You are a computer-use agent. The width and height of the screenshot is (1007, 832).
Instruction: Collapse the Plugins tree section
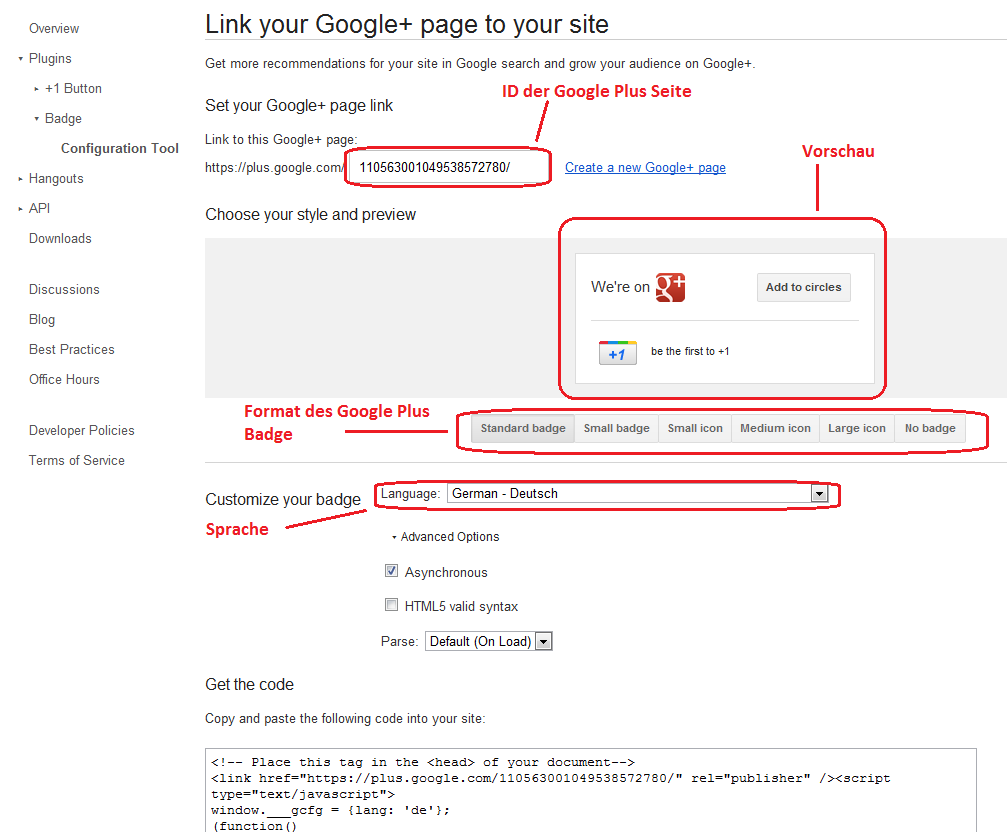(21, 58)
